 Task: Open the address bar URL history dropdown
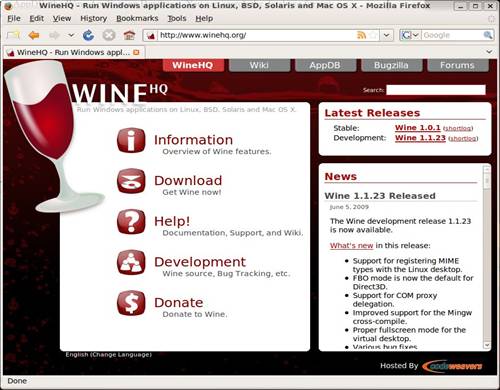pyautogui.click(x=386, y=35)
